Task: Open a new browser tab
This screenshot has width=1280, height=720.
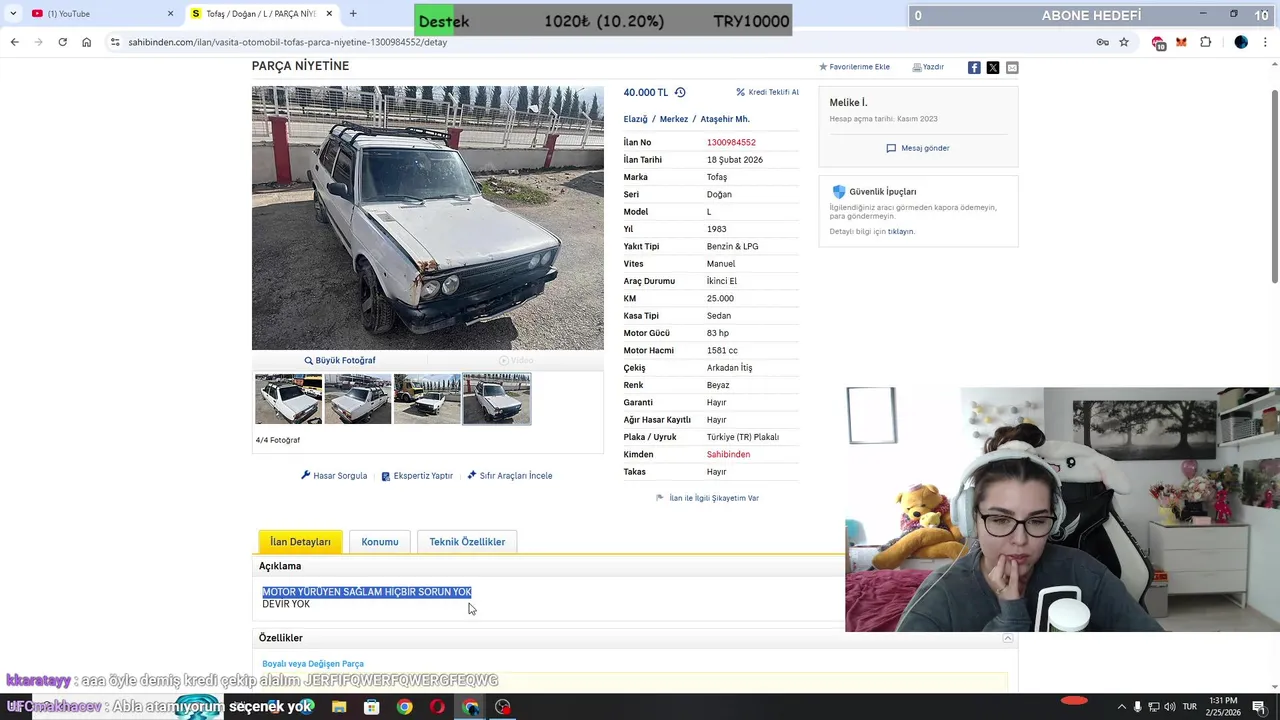Action: 353,13
